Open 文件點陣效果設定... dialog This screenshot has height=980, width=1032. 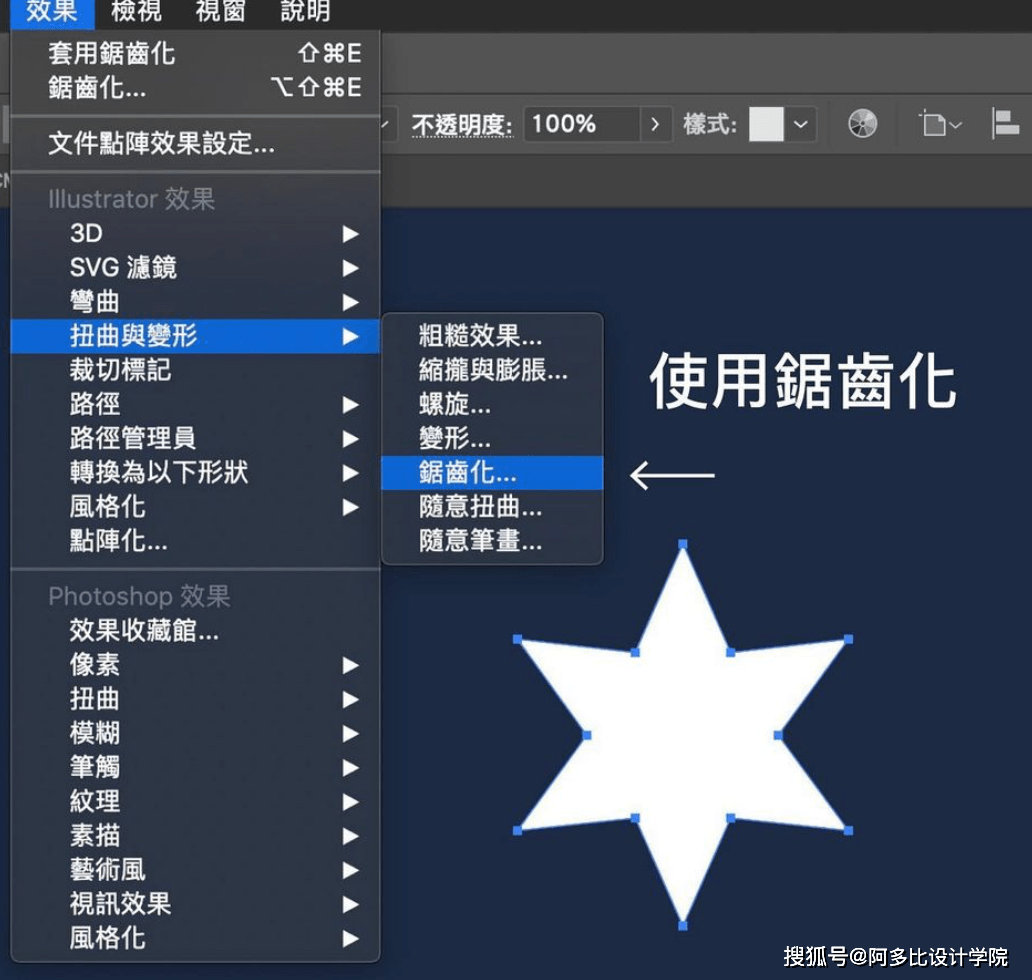point(195,143)
